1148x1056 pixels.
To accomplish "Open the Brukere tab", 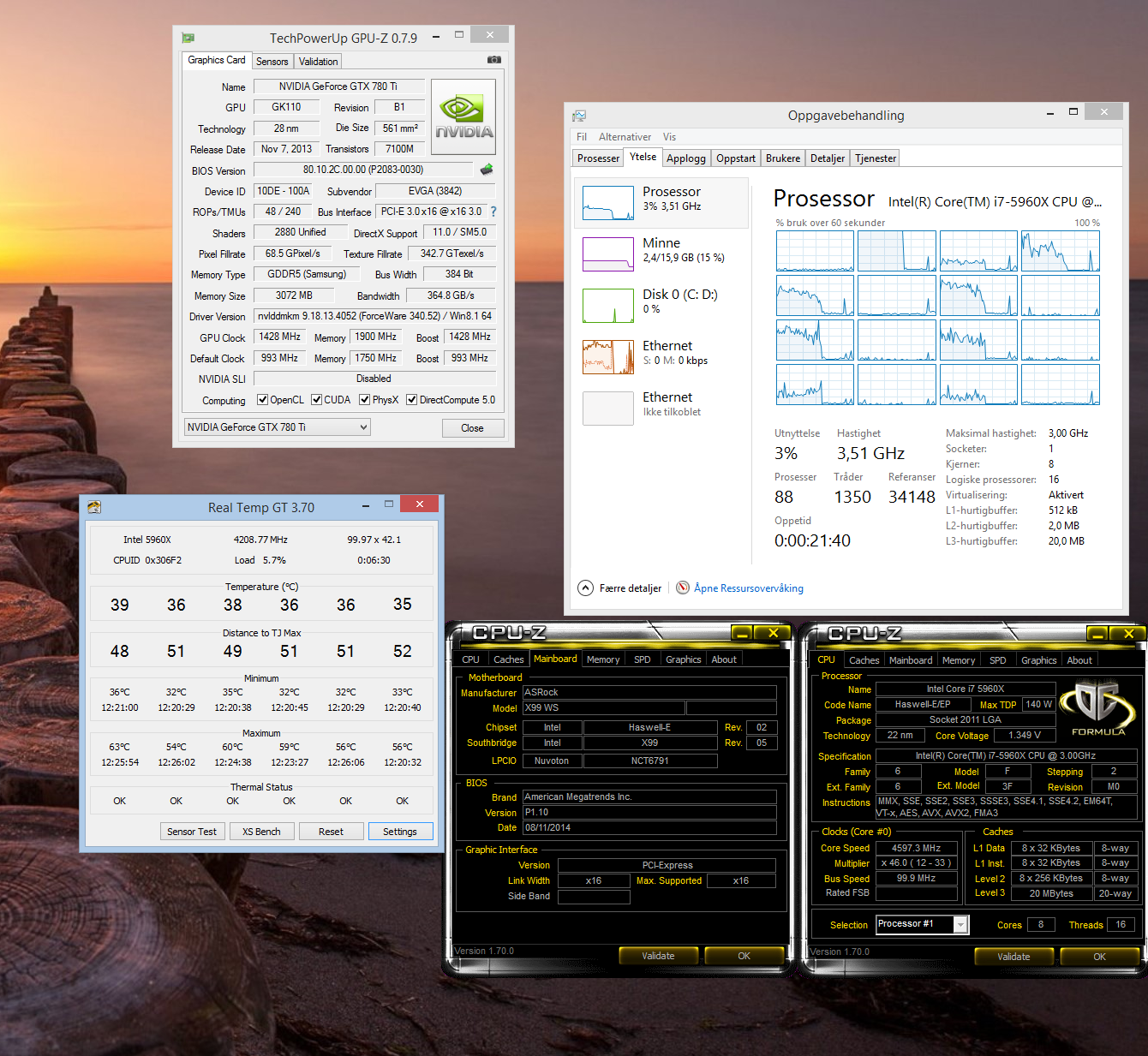I will click(783, 158).
